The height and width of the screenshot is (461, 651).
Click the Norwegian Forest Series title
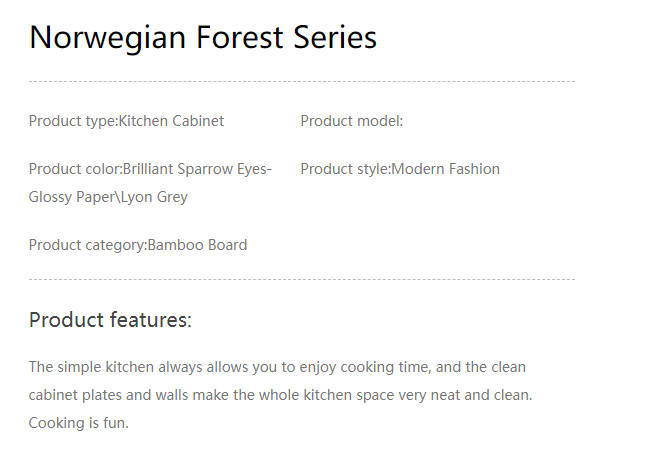[203, 38]
